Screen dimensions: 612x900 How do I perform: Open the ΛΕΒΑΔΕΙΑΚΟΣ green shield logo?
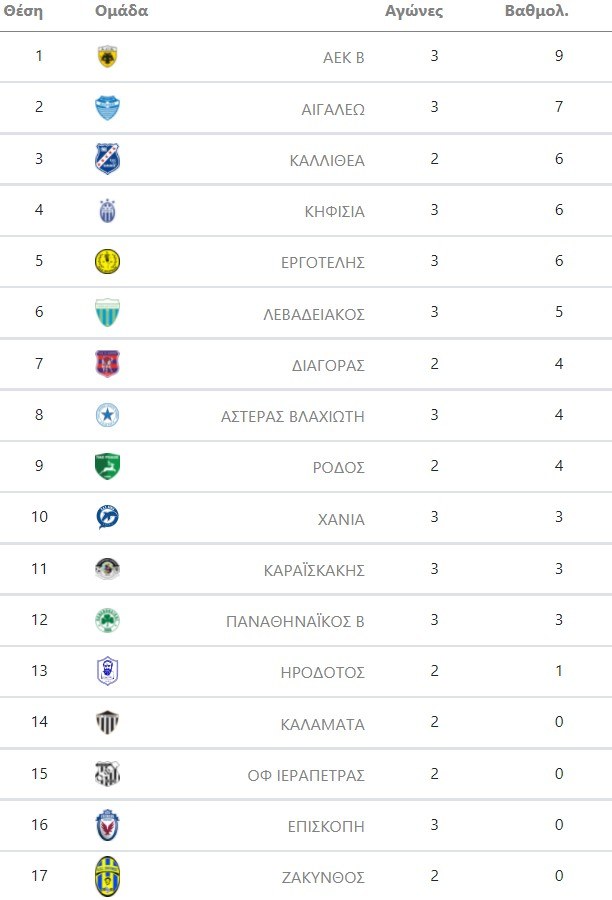(107, 313)
